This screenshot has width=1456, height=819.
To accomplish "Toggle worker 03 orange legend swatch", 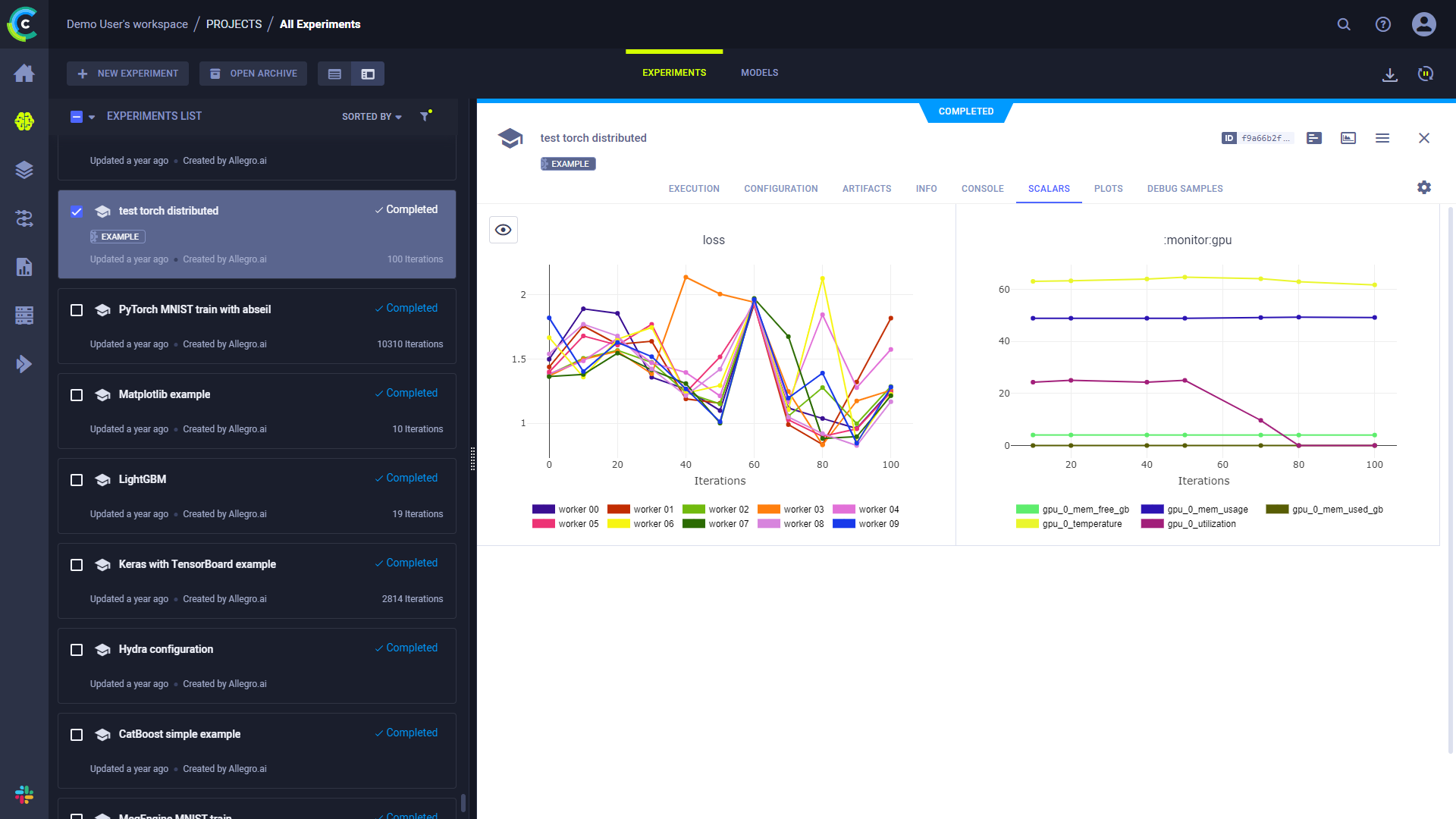I will (769, 510).
